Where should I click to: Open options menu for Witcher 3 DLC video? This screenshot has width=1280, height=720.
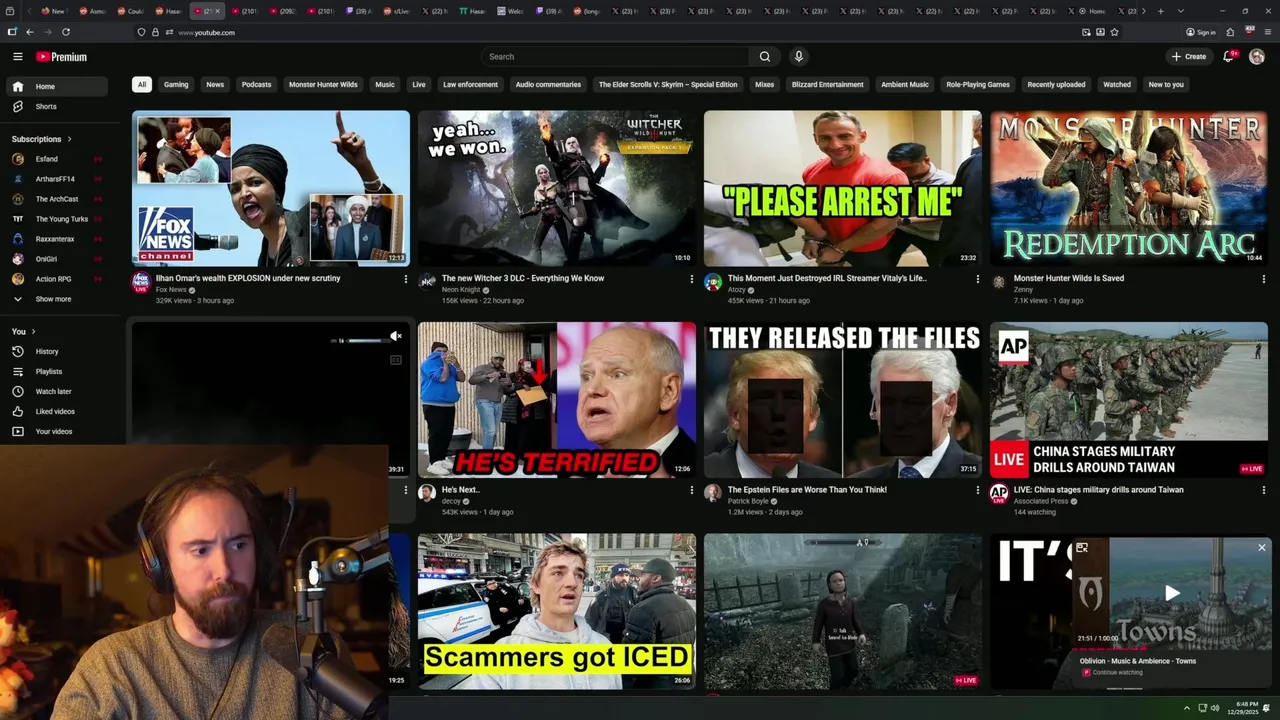pos(691,279)
